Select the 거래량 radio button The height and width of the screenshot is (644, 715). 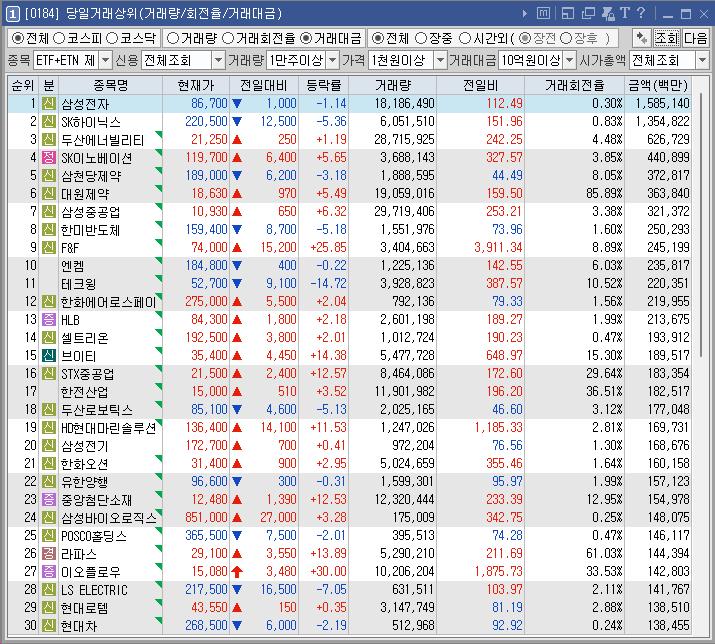pyautogui.click(x=172, y=38)
